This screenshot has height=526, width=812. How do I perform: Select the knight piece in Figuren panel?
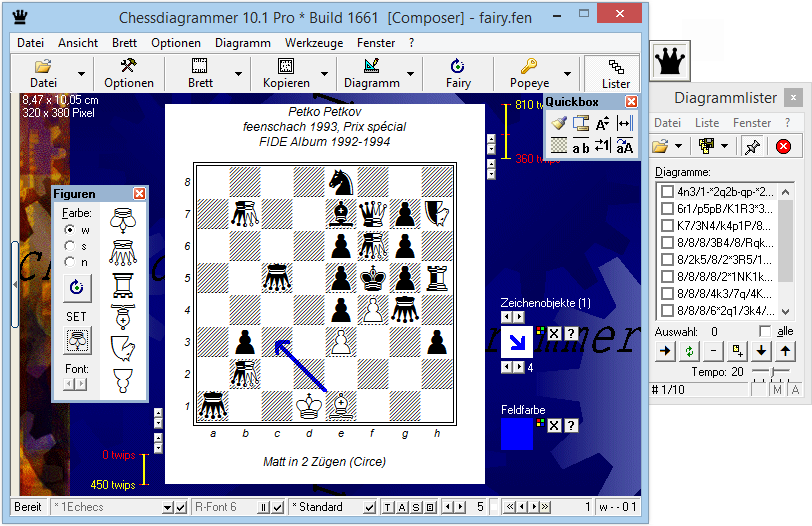tap(123, 348)
